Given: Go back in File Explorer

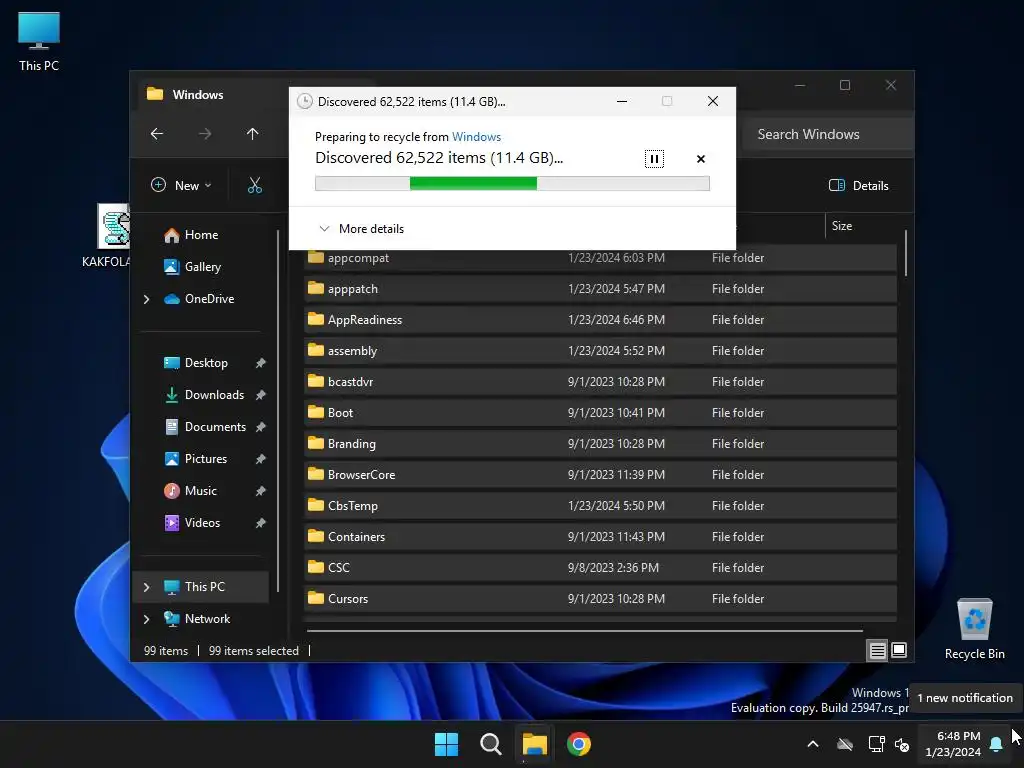Looking at the screenshot, I should (157, 134).
